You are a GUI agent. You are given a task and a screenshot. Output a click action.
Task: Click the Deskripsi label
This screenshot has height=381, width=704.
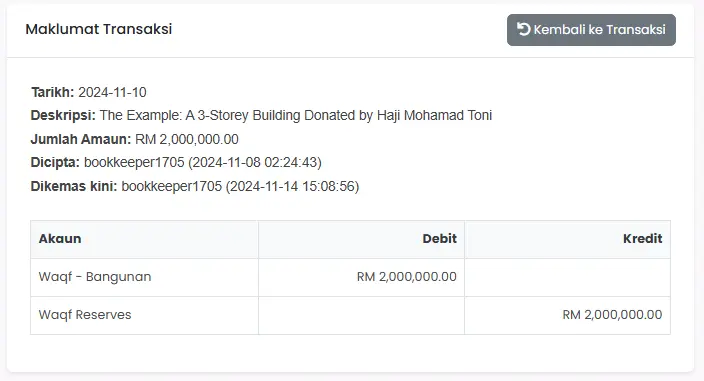click(x=63, y=115)
